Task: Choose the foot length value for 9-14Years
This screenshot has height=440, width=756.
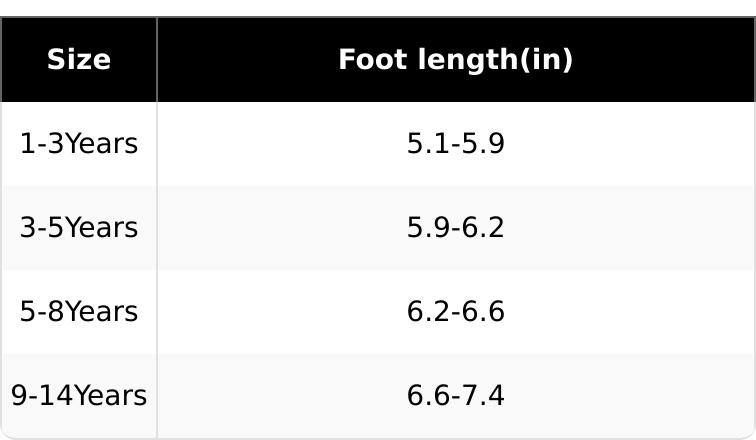Action: (x=456, y=395)
